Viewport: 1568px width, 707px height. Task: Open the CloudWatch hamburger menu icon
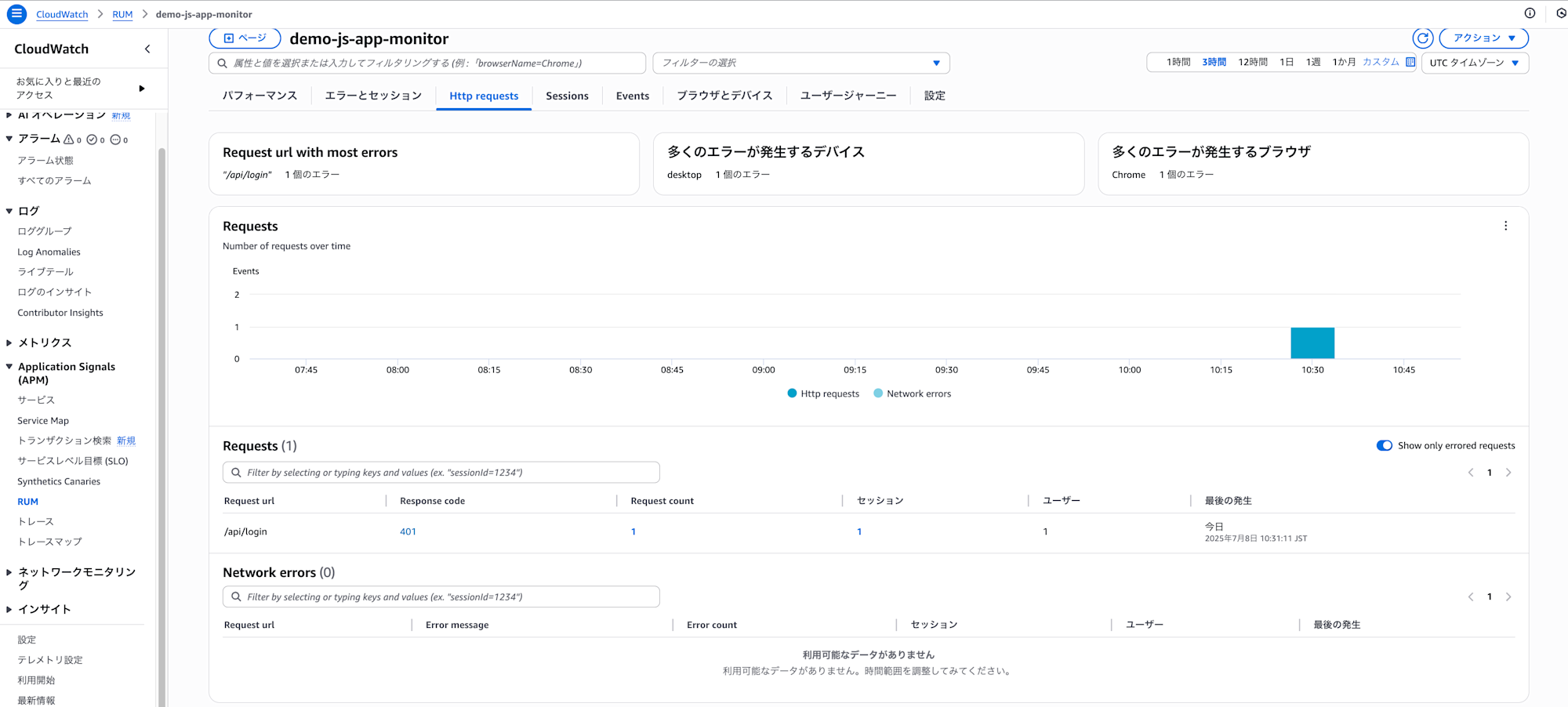point(16,14)
